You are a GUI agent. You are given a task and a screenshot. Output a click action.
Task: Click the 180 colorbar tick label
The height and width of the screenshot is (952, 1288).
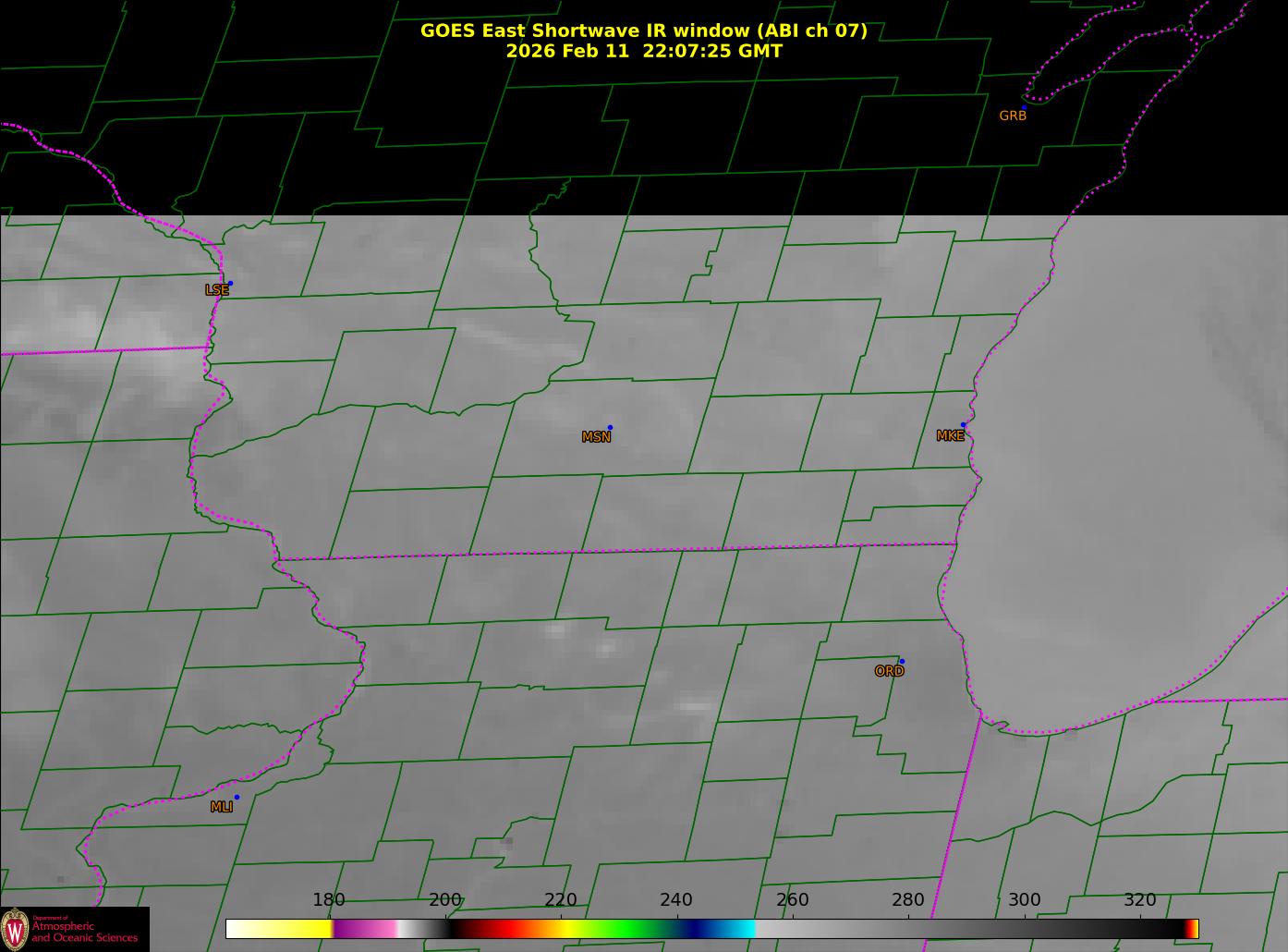(x=328, y=900)
